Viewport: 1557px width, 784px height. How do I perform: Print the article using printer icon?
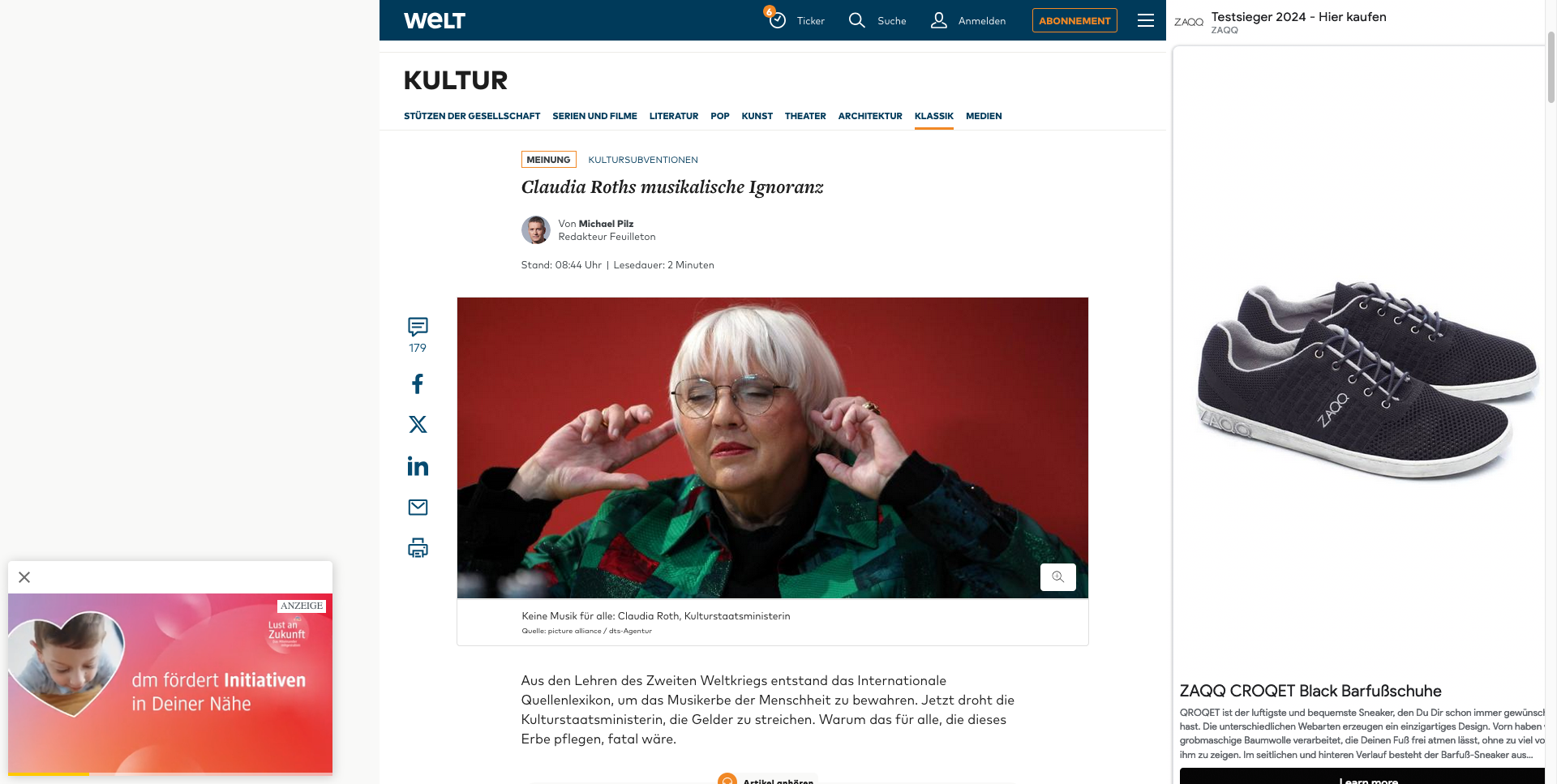click(x=418, y=548)
